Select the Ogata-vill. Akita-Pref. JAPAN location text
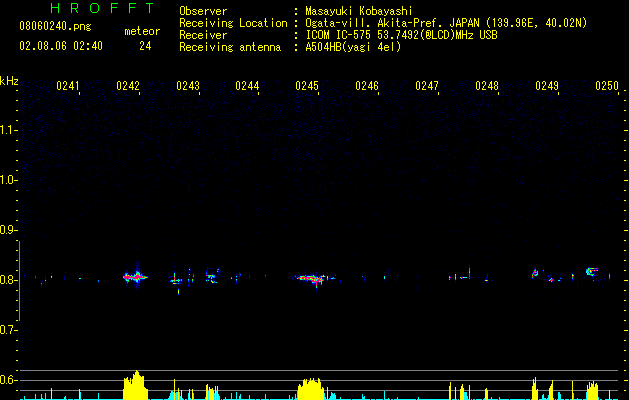Viewport: 629px width, 400px height. (x=446, y=23)
